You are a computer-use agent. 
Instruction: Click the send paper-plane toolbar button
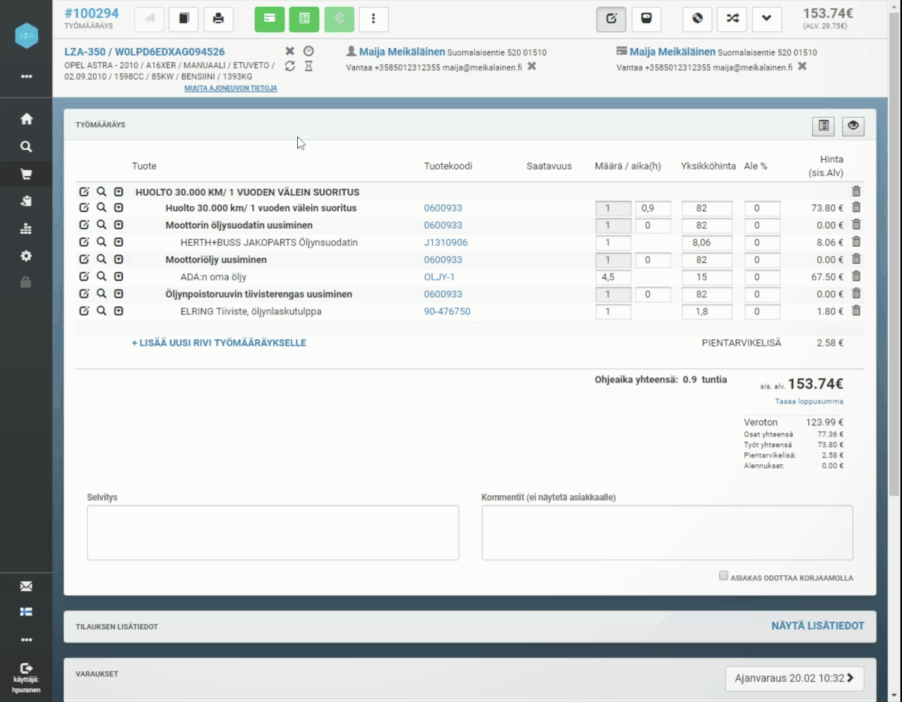[149, 18]
